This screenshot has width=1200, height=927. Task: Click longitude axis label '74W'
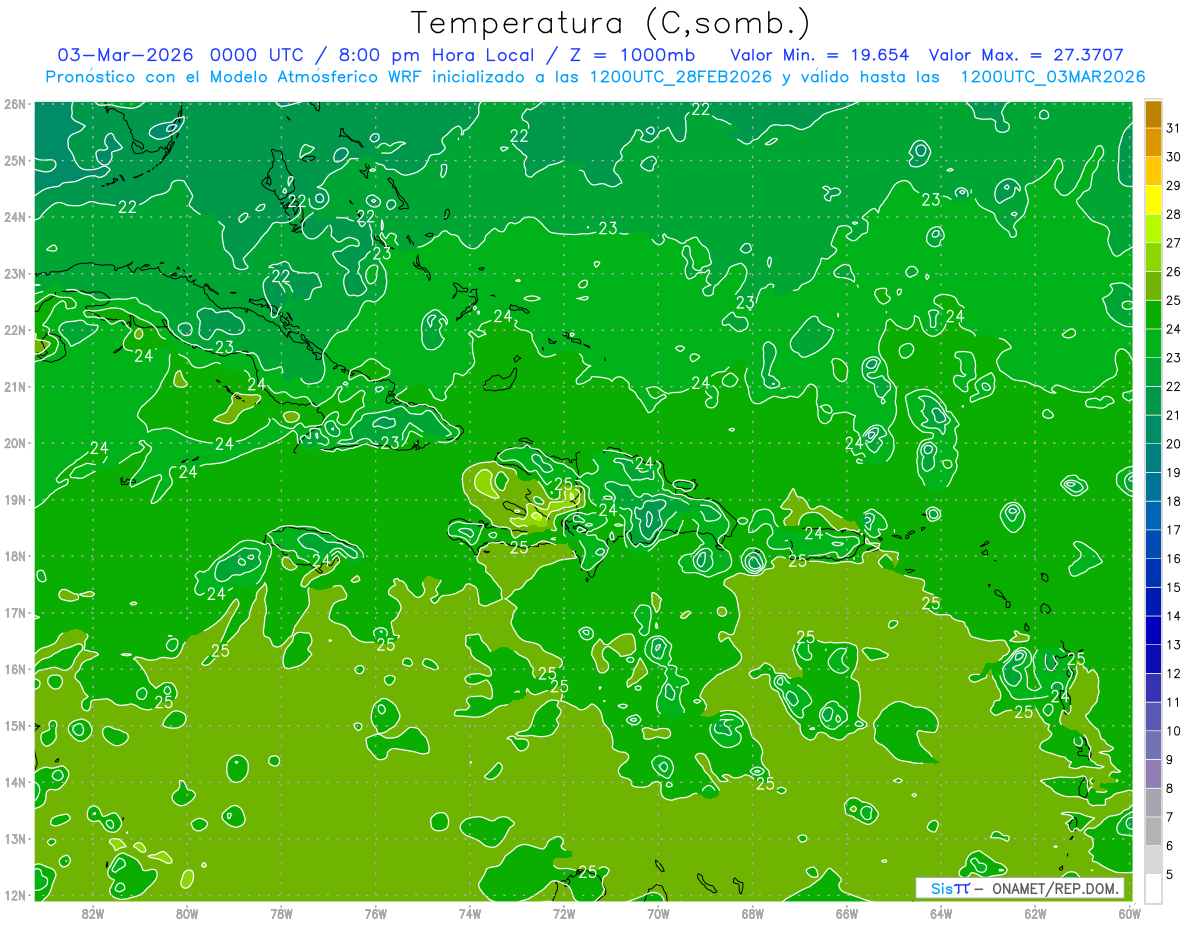(470, 913)
